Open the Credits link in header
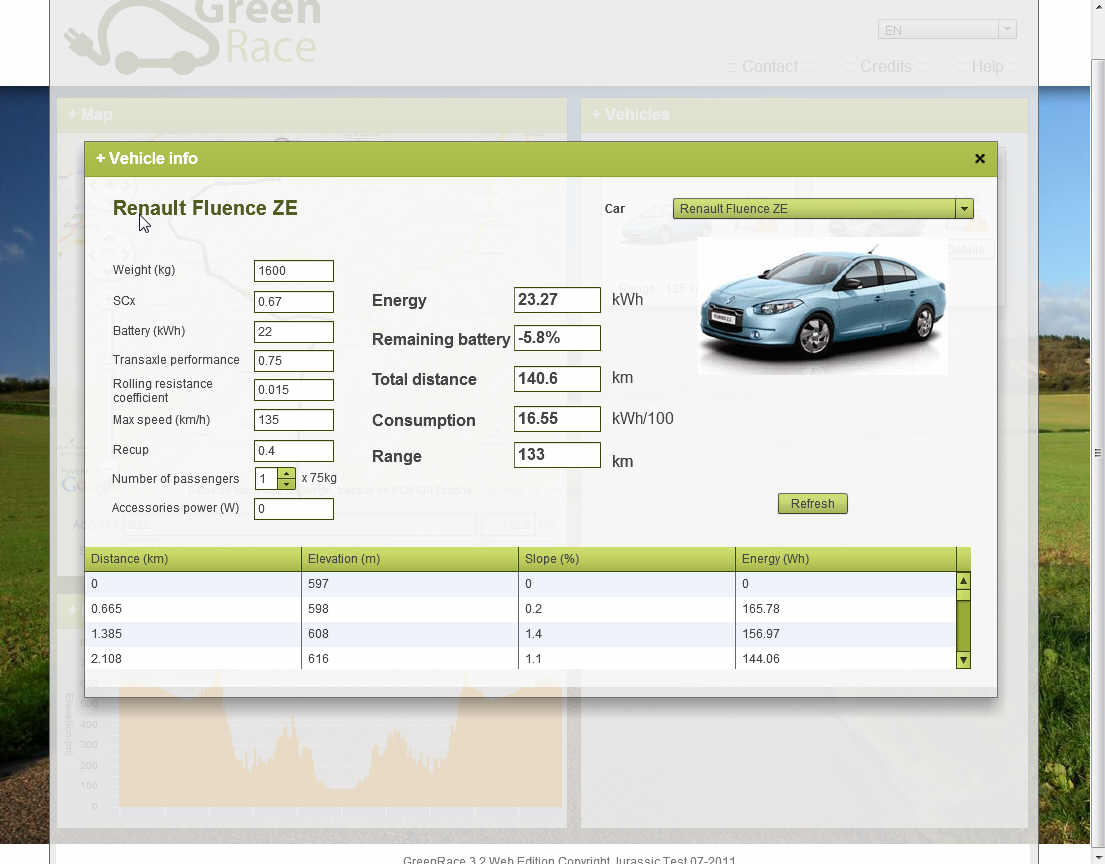1105x864 pixels. coord(886,66)
